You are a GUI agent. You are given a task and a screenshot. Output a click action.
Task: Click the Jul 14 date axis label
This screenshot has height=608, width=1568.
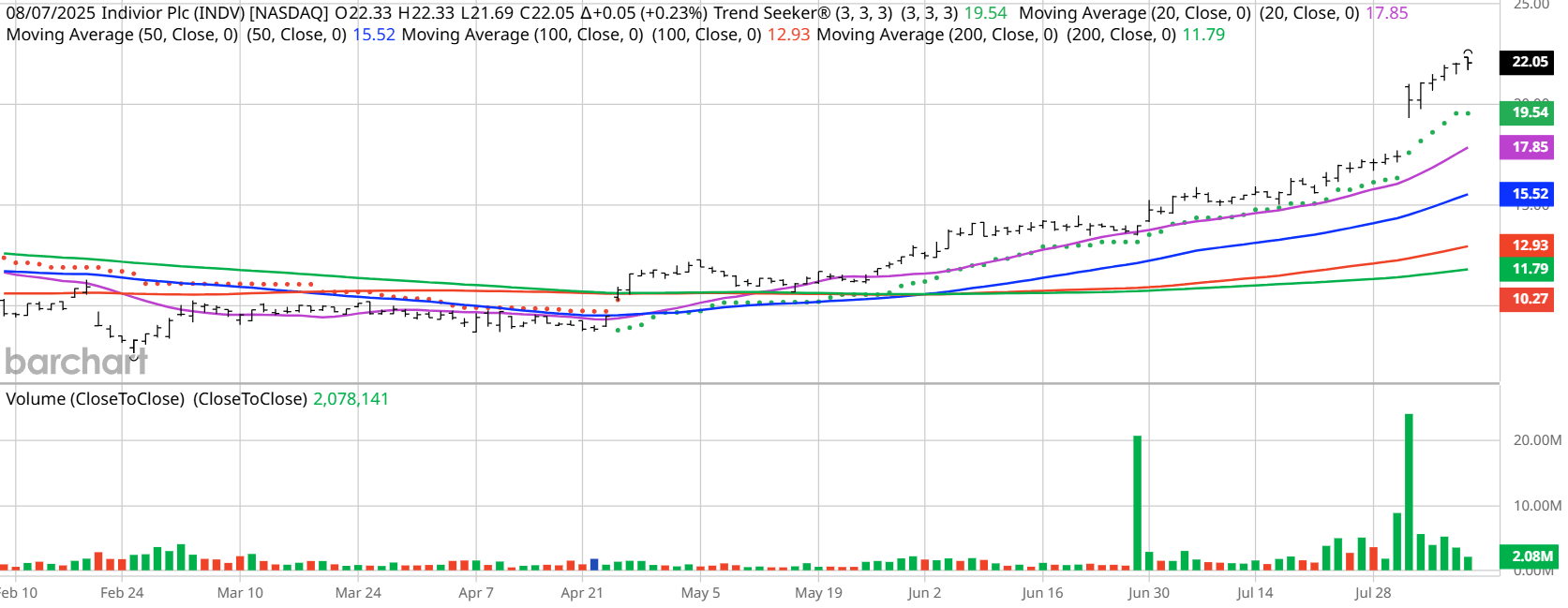coord(1255,593)
